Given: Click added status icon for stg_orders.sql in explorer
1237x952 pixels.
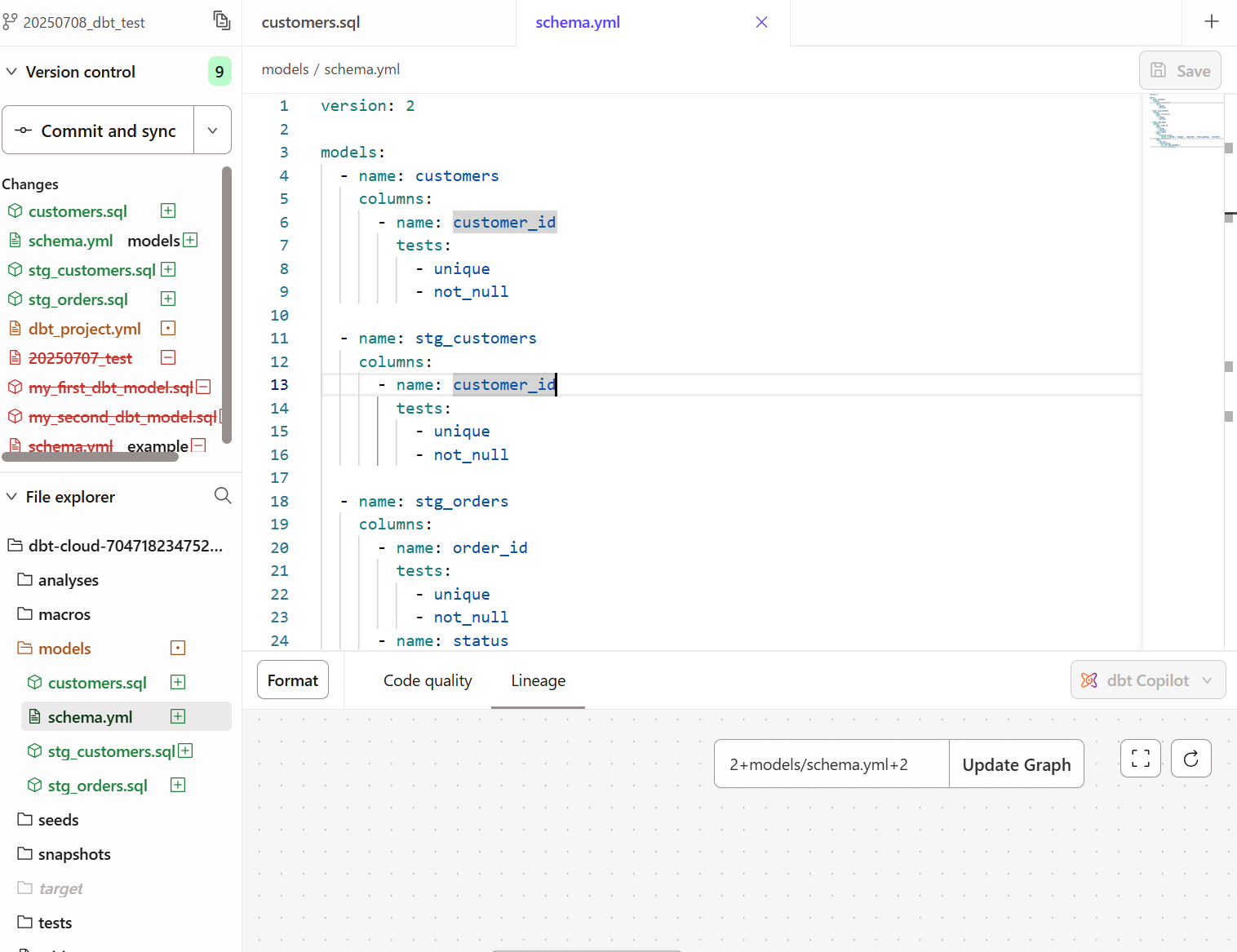Looking at the screenshot, I should tap(178, 785).
